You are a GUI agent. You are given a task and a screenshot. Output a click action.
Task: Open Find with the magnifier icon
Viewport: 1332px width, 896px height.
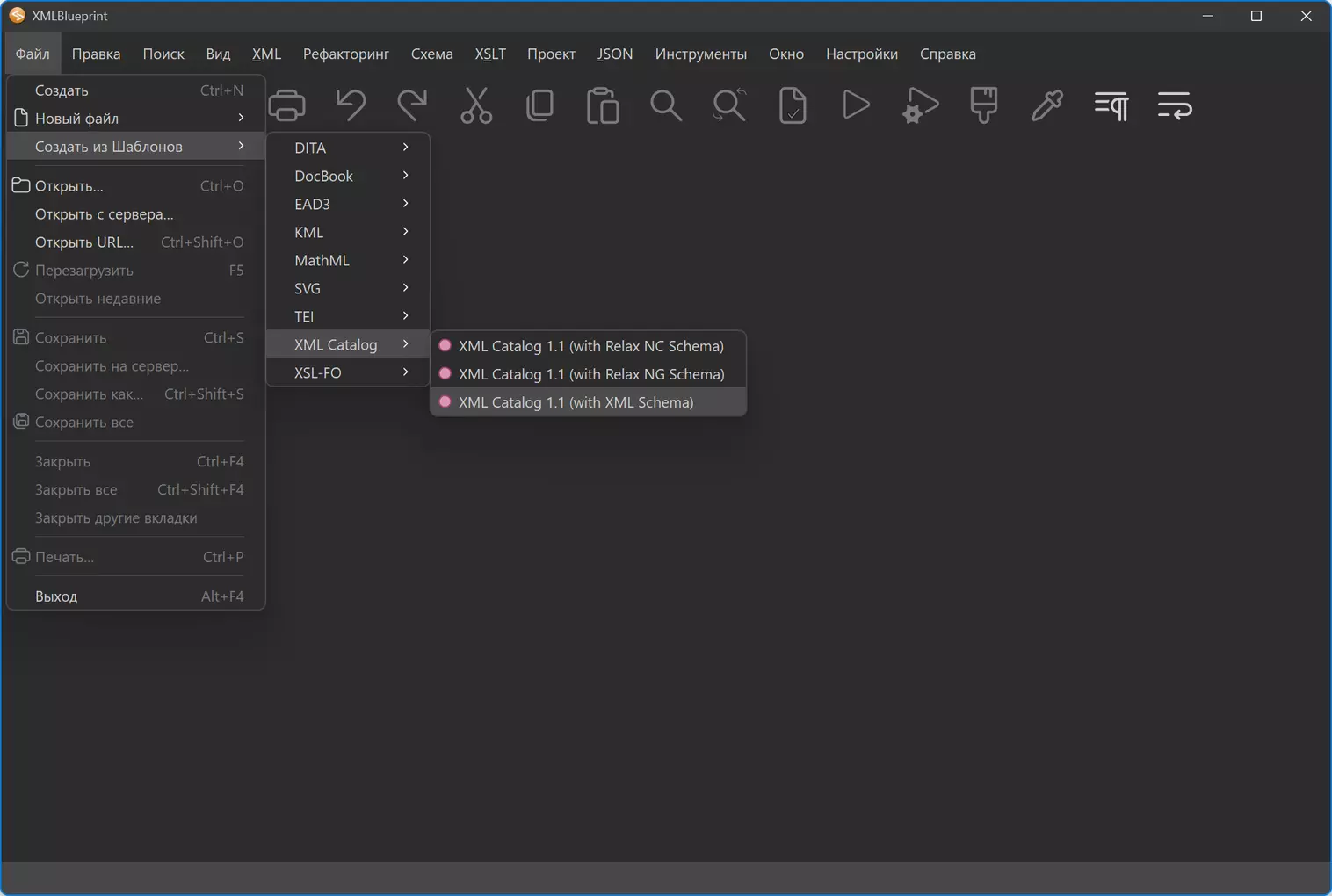pos(666,105)
